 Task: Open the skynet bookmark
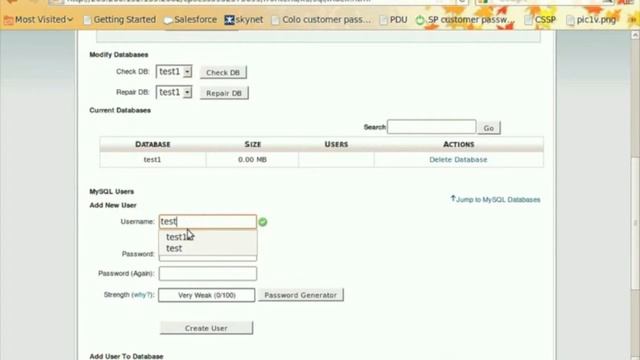pos(244,20)
